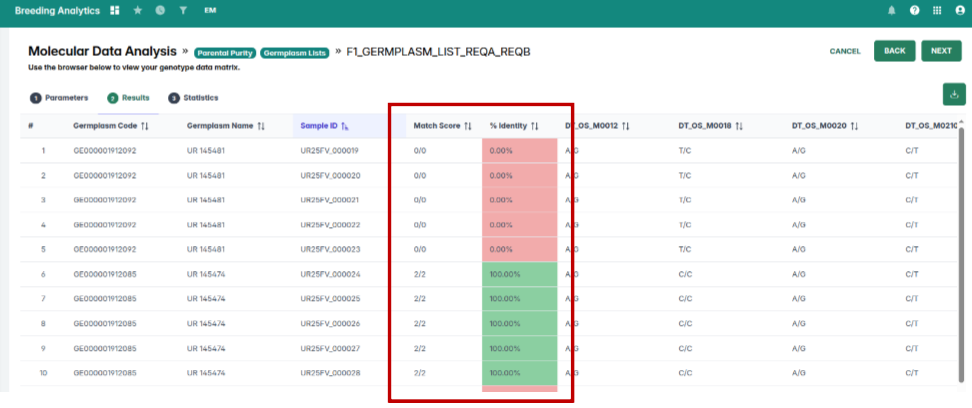Click the favorites star icon
Image resolution: width=972 pixels, height=408 pixels.
(138, 10)
